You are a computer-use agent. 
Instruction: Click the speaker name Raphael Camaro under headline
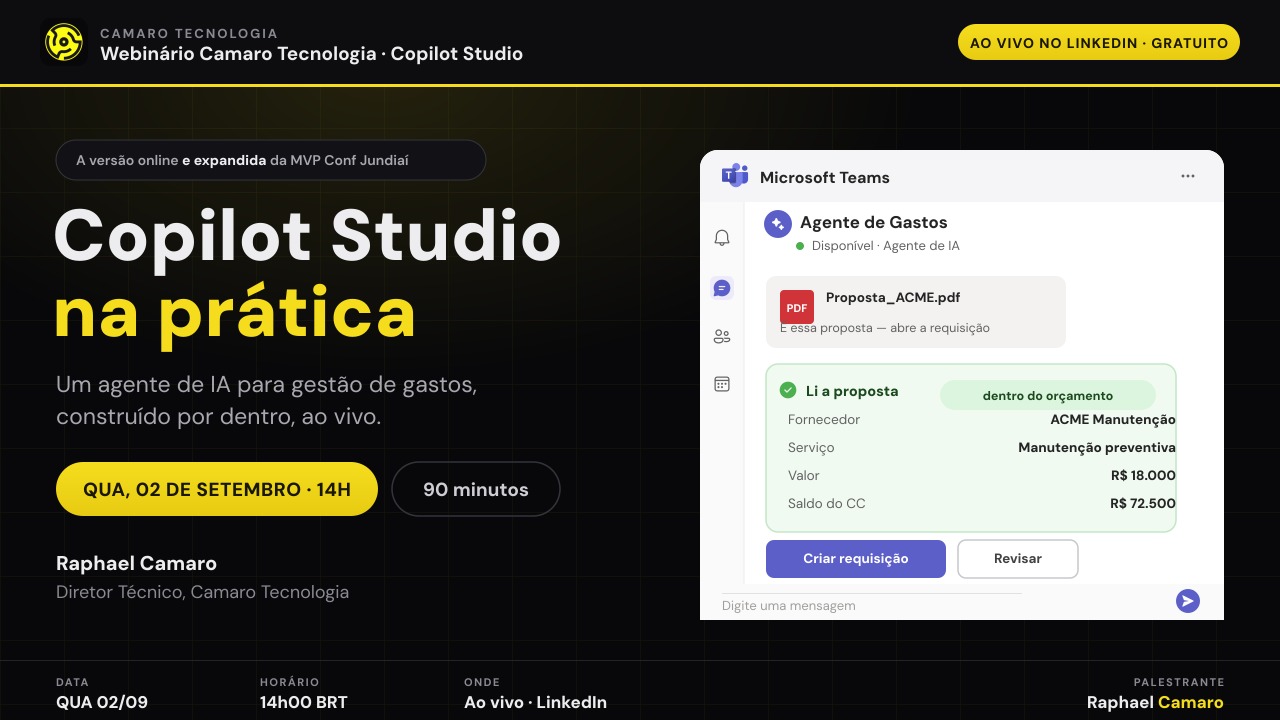[136, 563]
